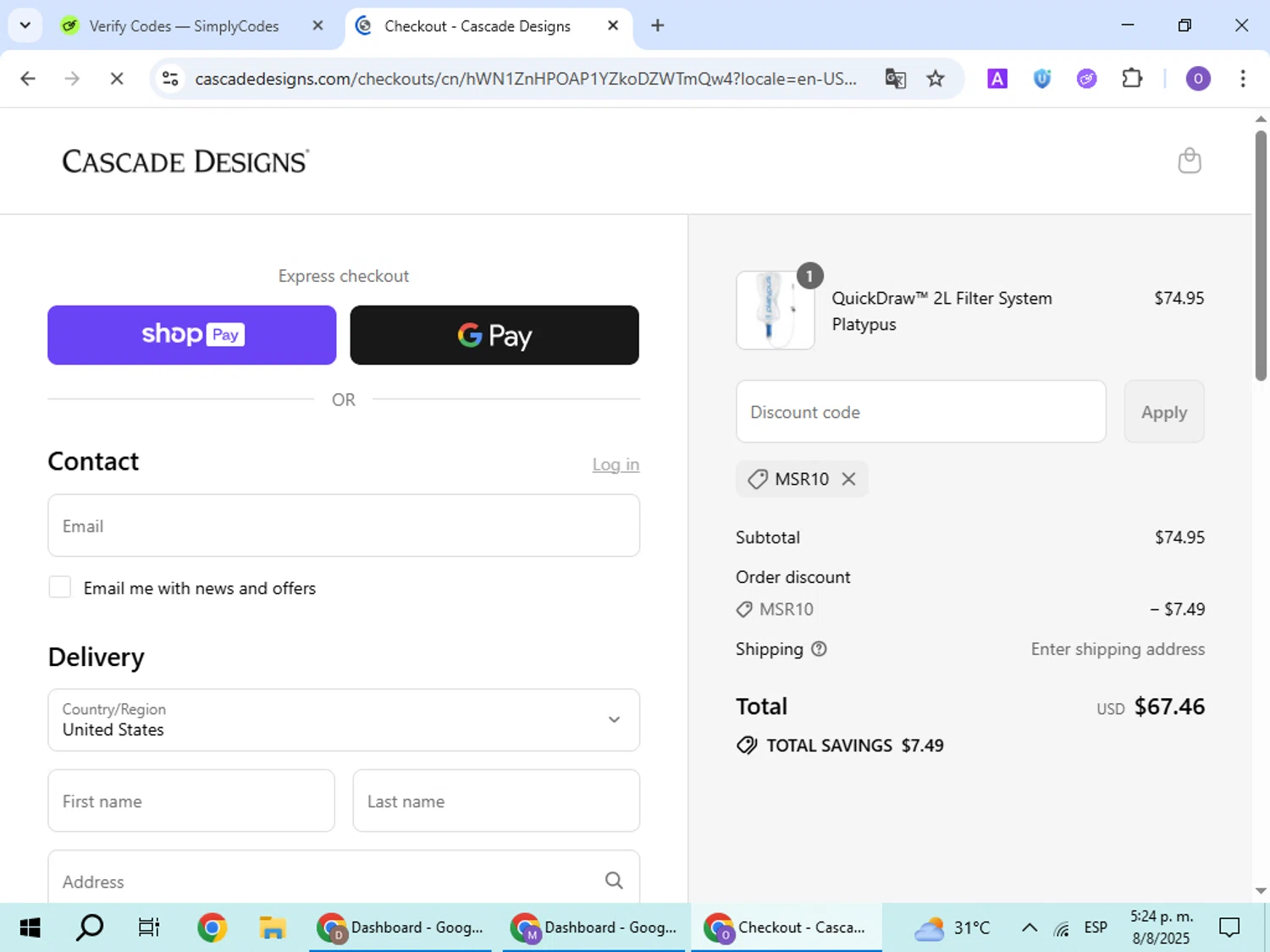
Task: Click Enter shipping address text
Action: point(1118,649)
